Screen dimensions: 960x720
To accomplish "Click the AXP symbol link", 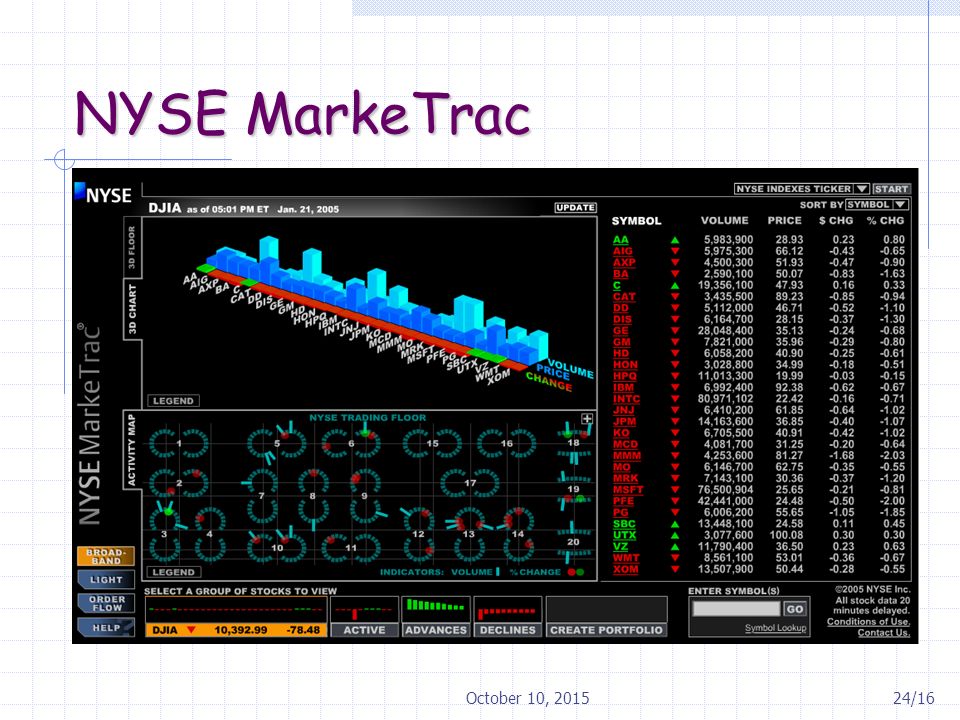I will click(x=624, y=263).
